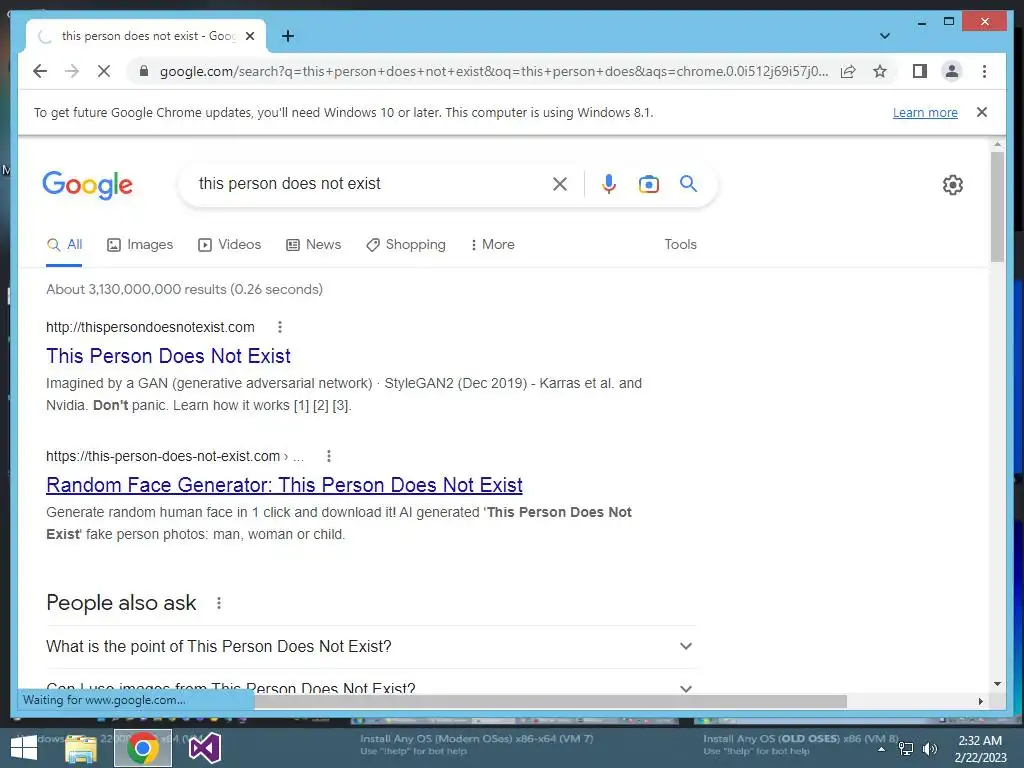Start a voice search with microphone
This screenshot has height=768, width=1024.
coord(609,184)
